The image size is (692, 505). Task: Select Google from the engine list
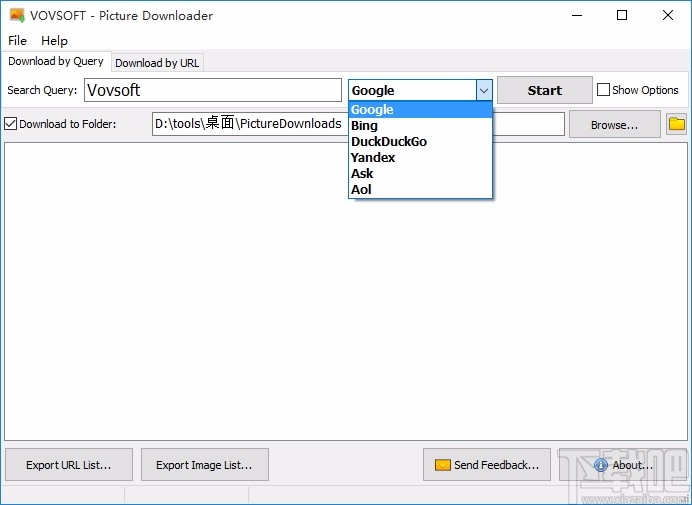[420, 109]
